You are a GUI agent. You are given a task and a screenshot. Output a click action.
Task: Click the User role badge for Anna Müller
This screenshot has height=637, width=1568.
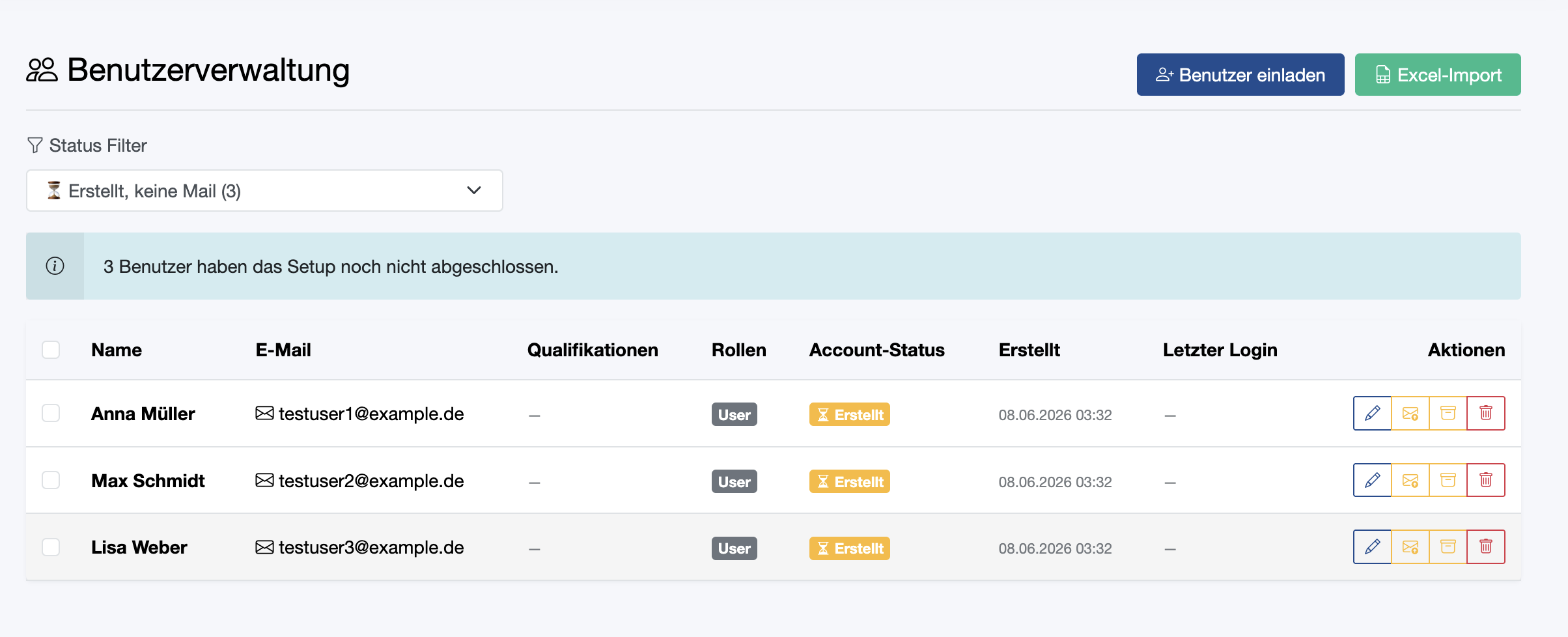(735, 414)
